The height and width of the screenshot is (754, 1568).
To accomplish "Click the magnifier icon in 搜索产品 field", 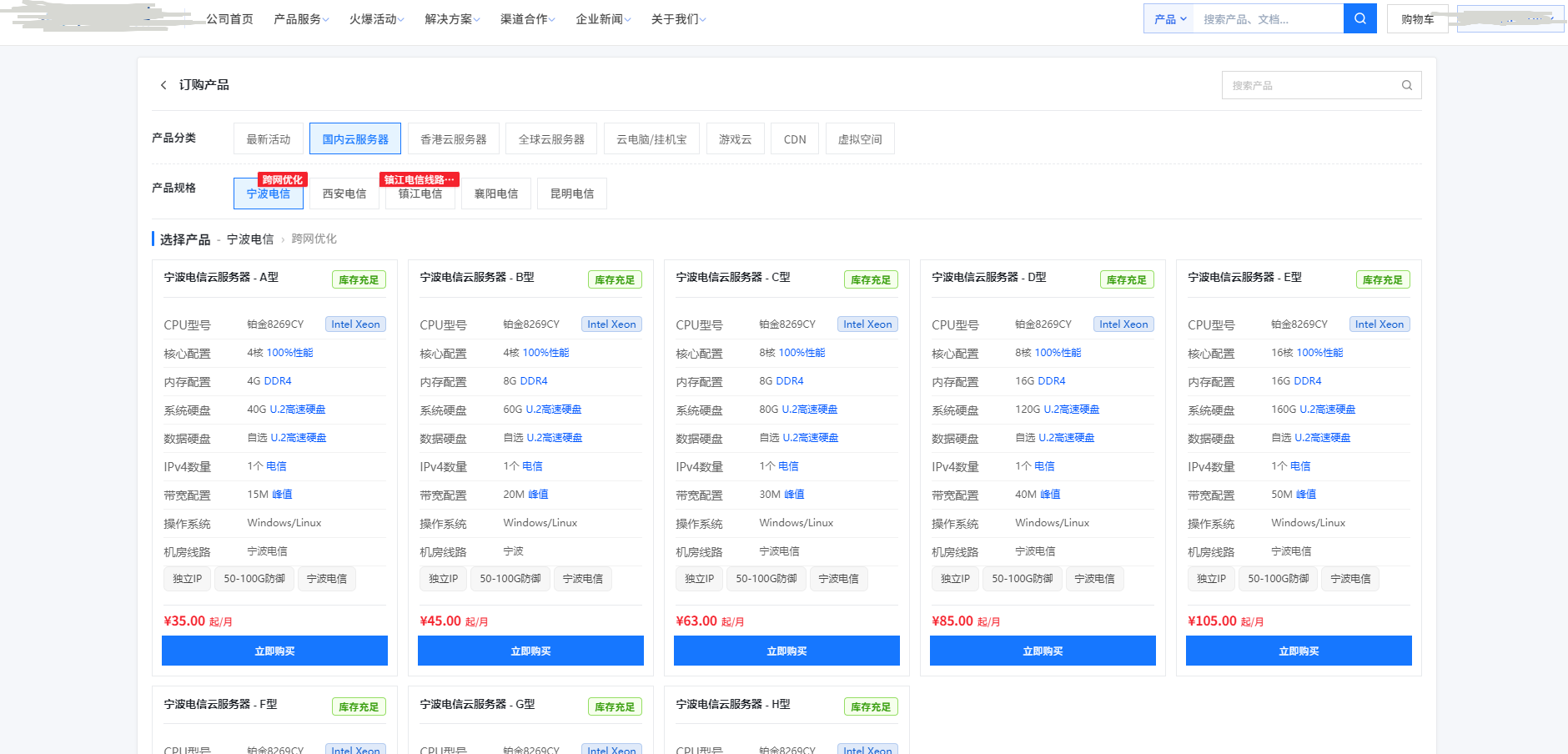I will [1406, 85].
